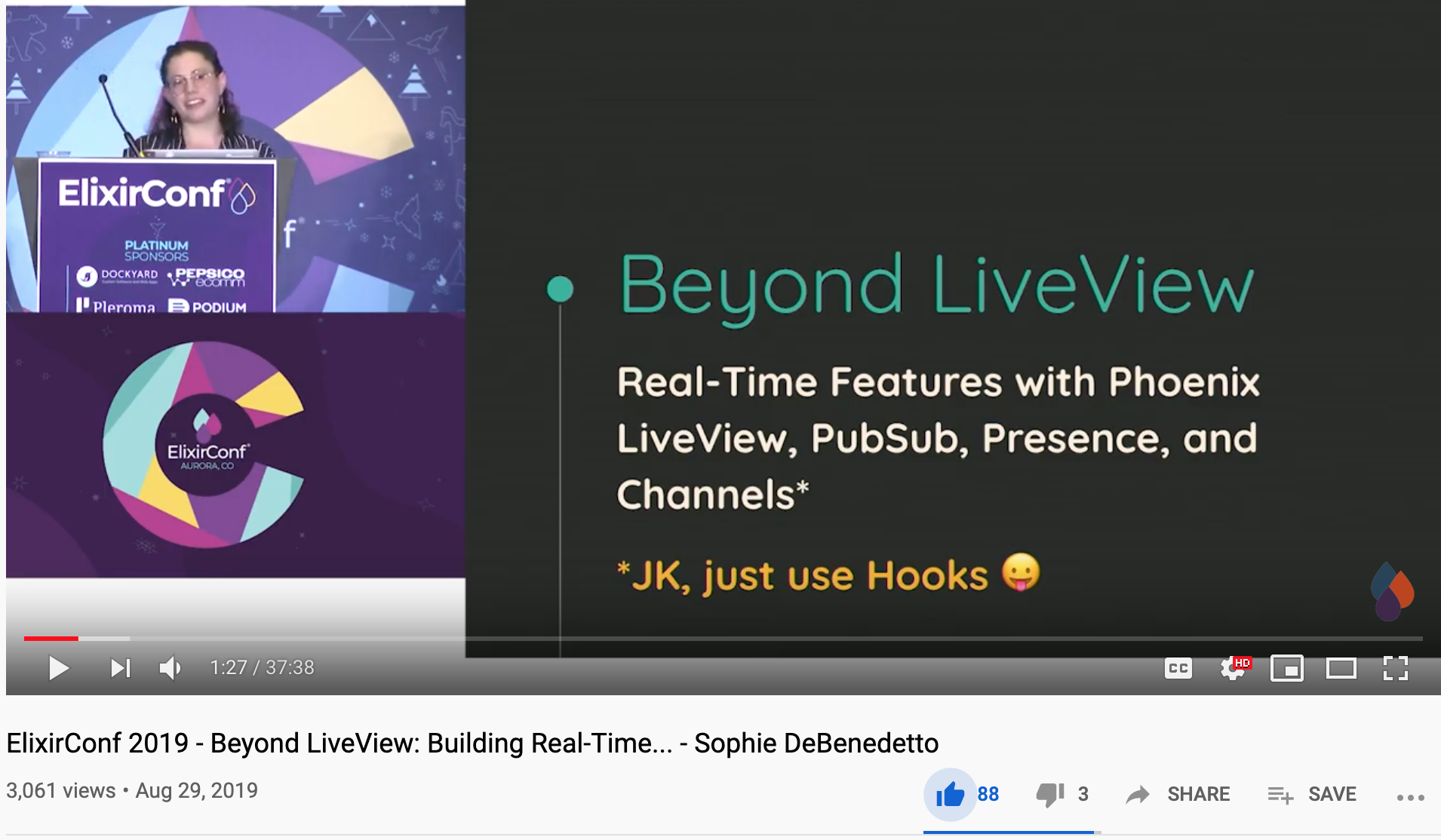Viewport: 1441px width, 840px height.
Task: Toggle closed captions (CC)
Action: [x=1178, y=668]
